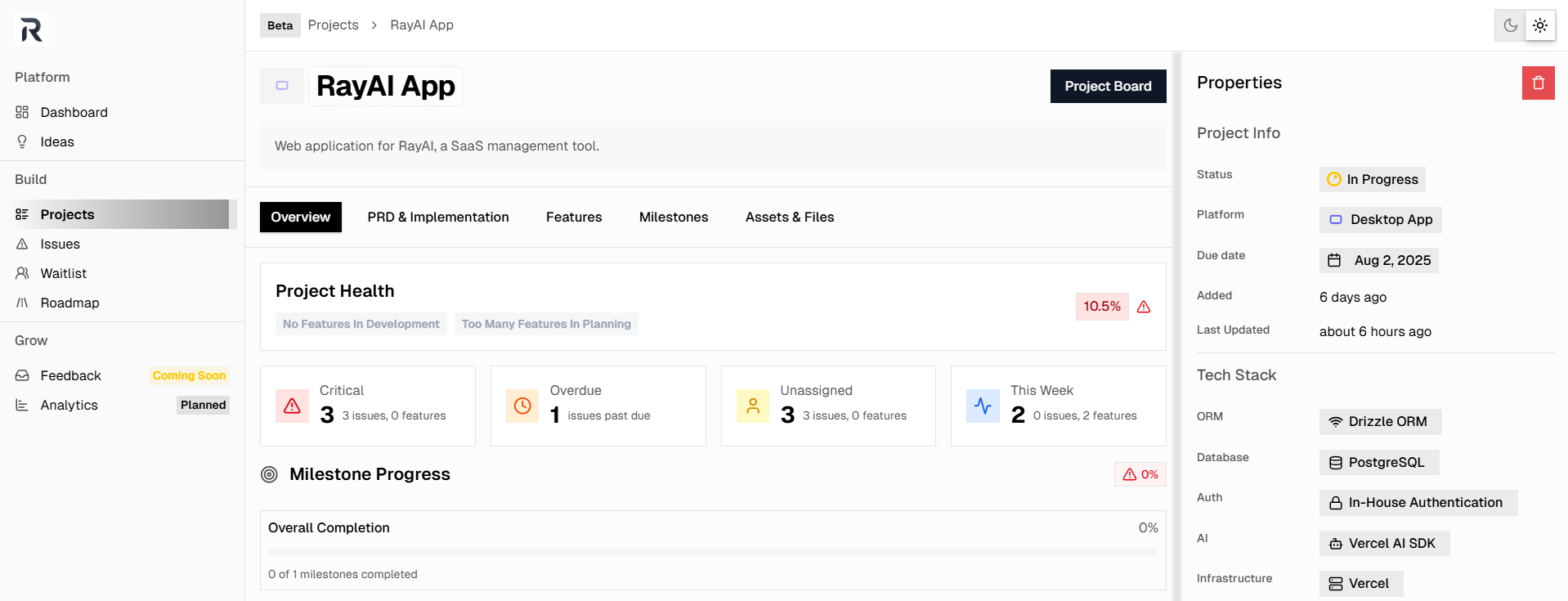
Task: Click No Features In Development tag
Action: 361,324
